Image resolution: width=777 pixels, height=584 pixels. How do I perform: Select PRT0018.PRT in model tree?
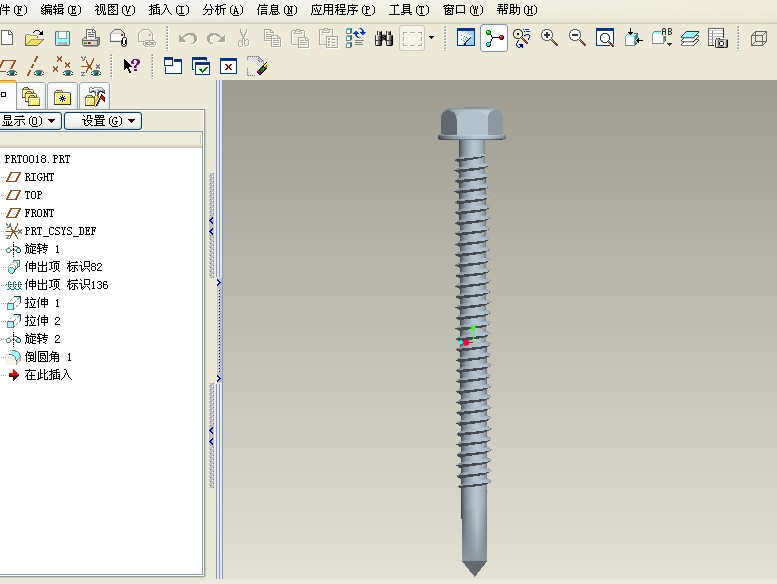click(x=37, y=159)
